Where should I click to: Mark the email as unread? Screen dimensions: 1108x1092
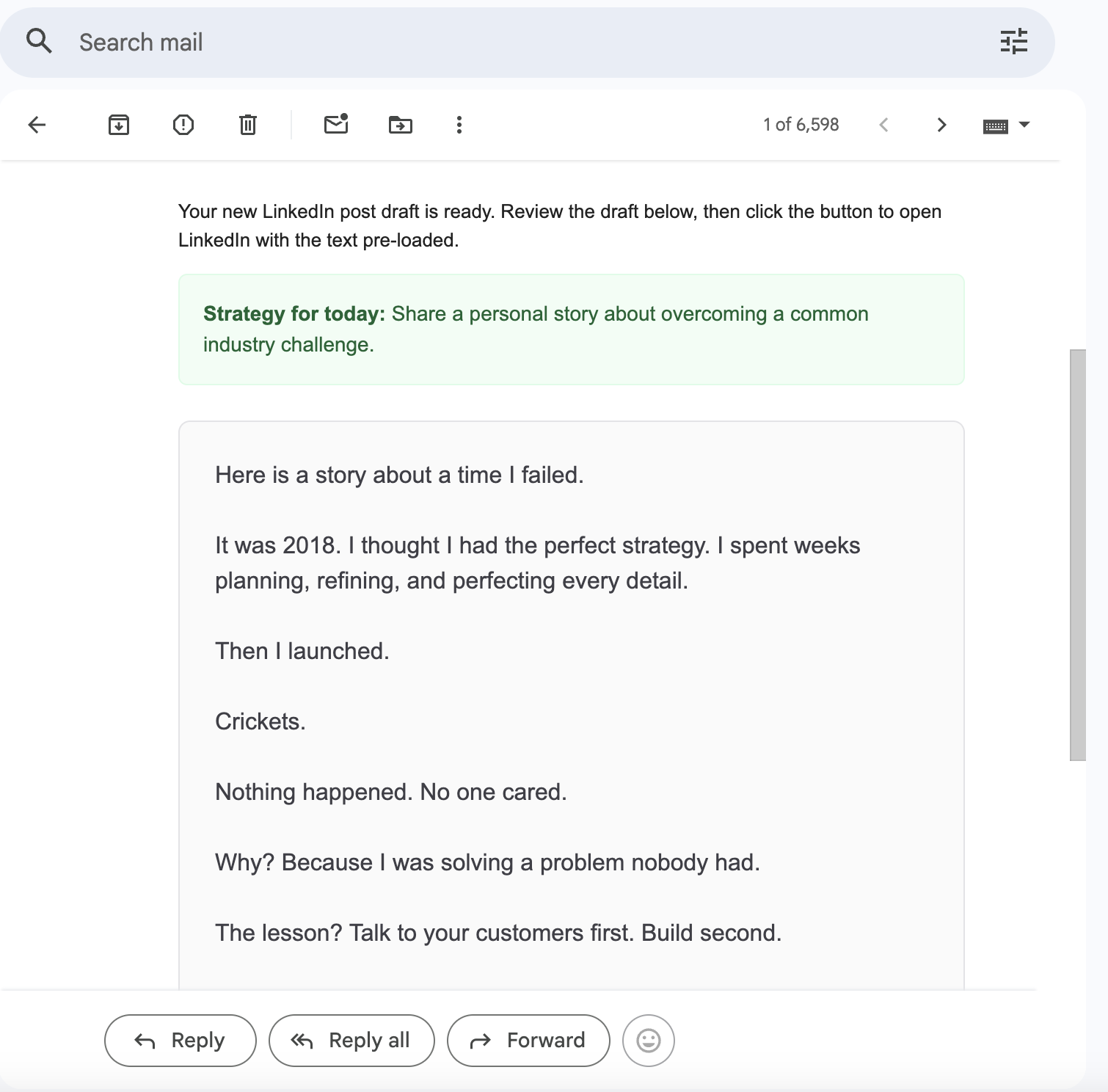coord(336,125)
